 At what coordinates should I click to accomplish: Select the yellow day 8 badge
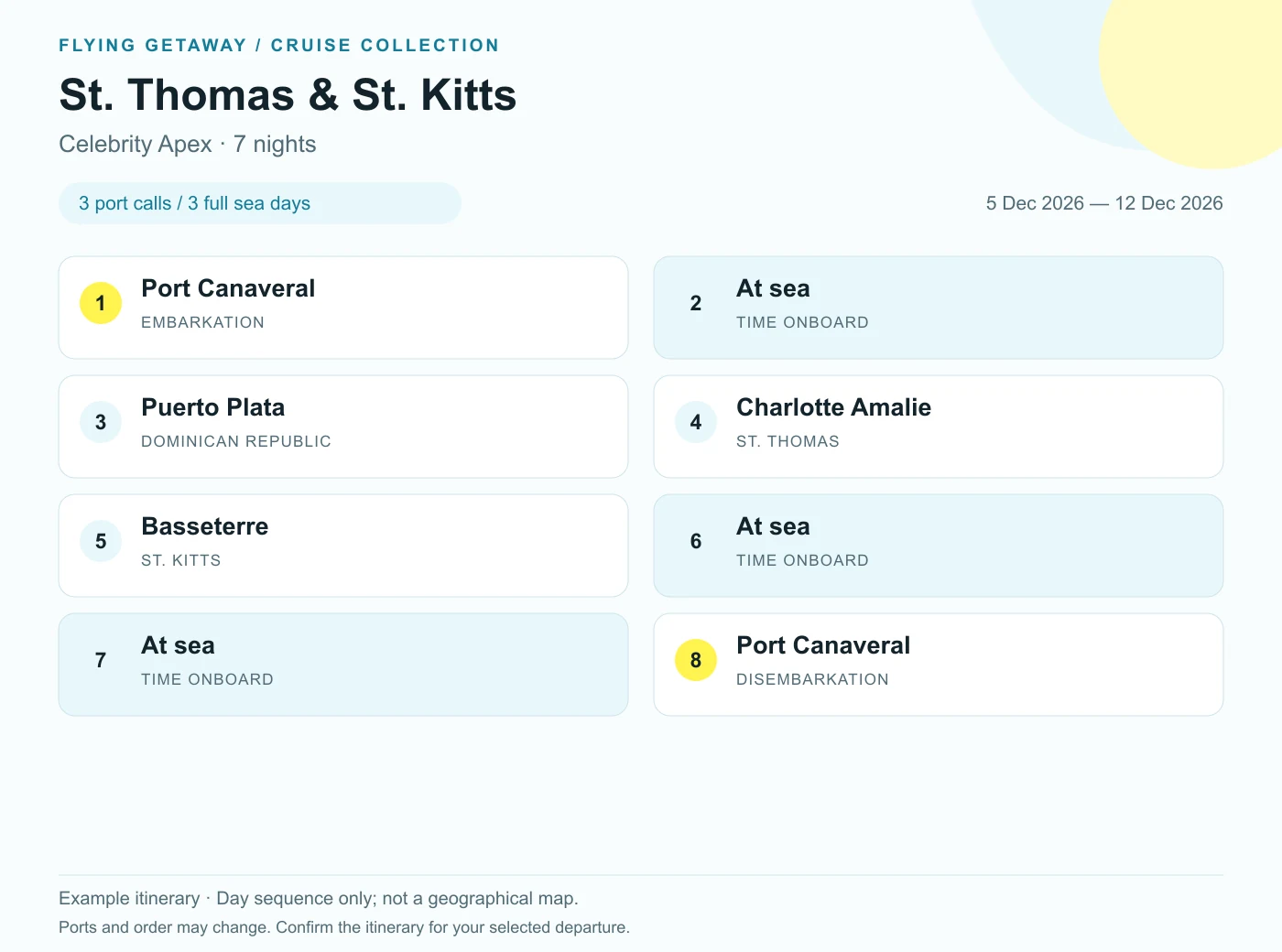(696, 660)
